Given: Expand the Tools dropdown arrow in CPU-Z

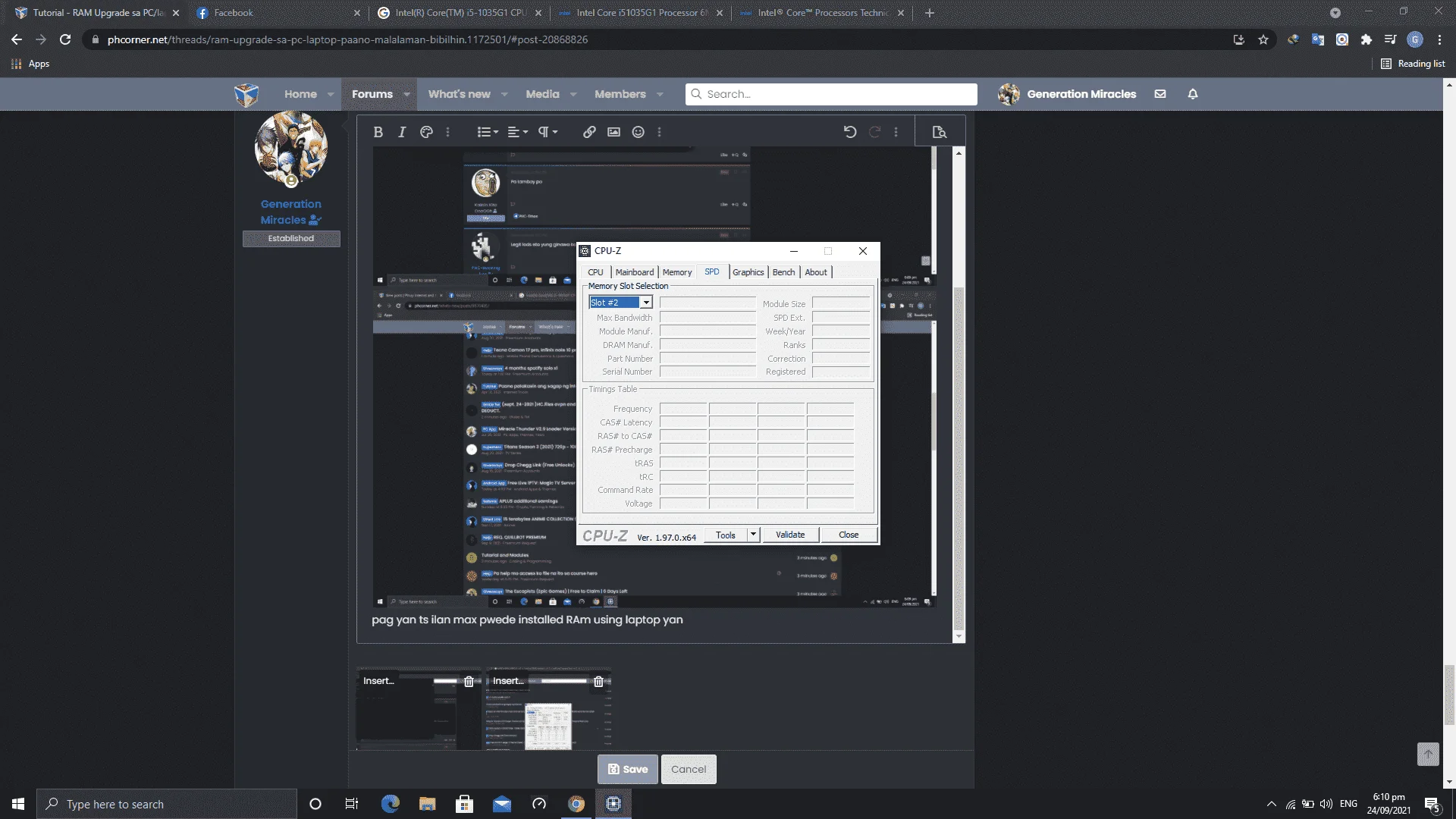Looking at the screenshot, I should (753, 535).
